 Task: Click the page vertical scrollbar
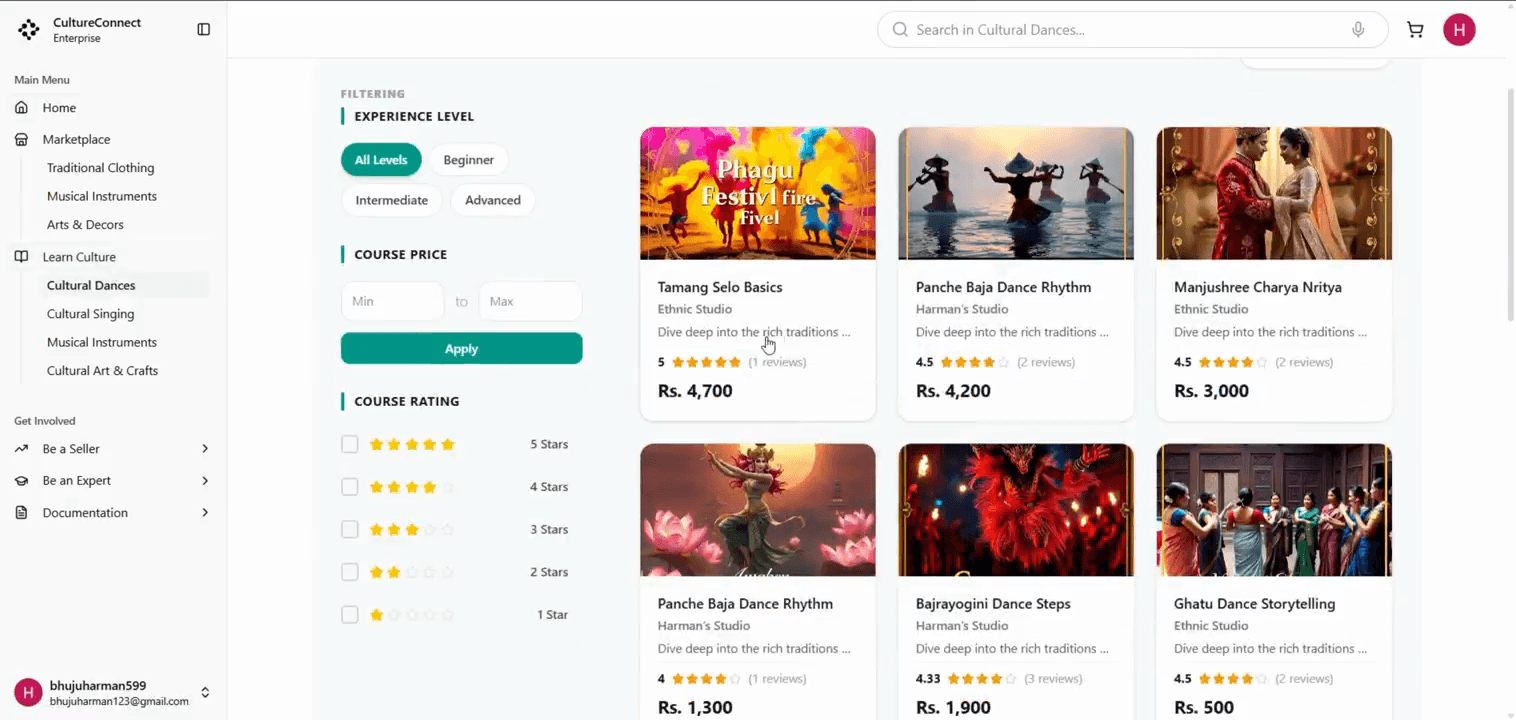click(x=1510, y=205)
